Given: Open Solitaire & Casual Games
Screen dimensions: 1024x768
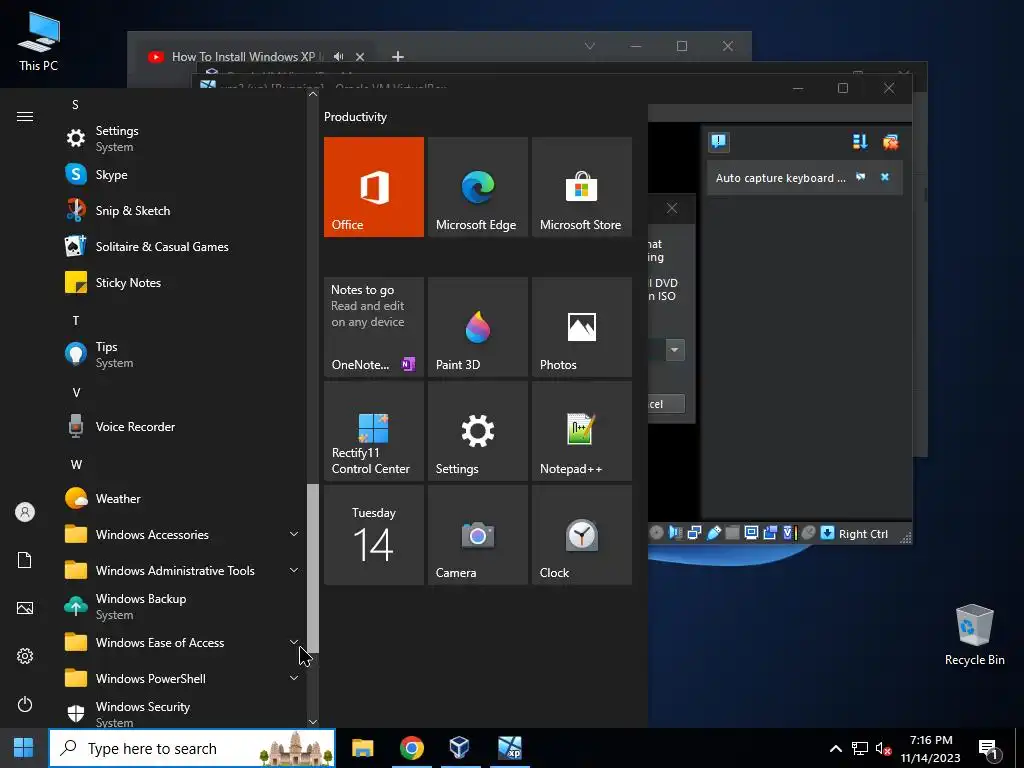Looking at the screenshot, I should coord(183,246).
